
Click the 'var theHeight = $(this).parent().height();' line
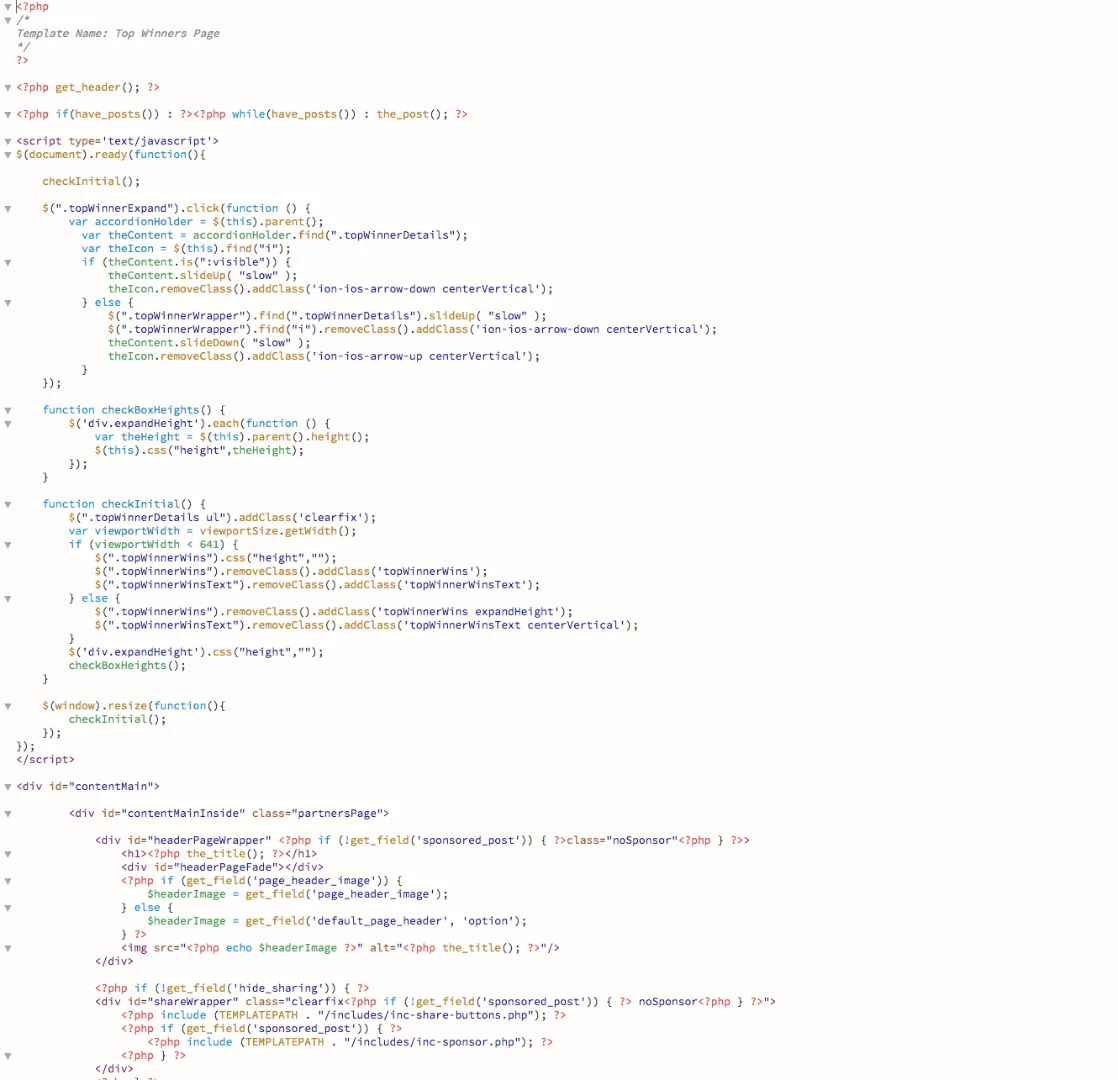[232, 437]
